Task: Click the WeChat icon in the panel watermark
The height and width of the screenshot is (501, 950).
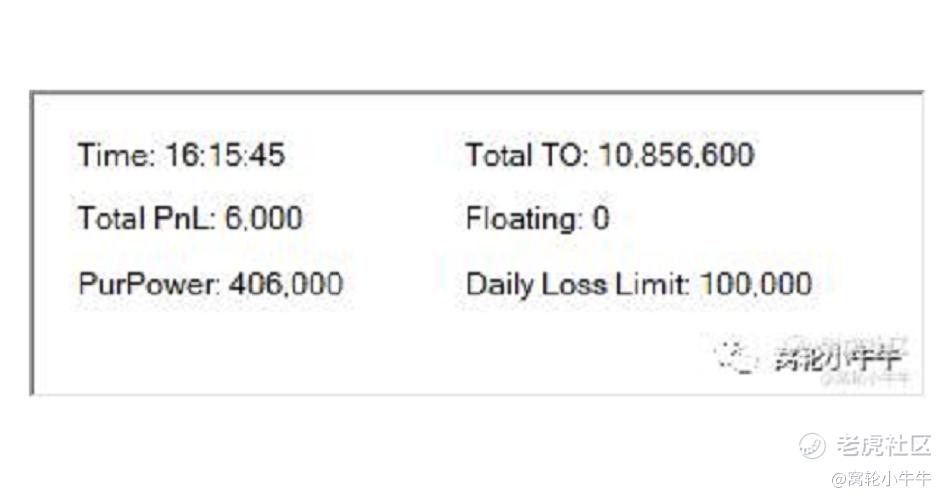Action: 735,355
